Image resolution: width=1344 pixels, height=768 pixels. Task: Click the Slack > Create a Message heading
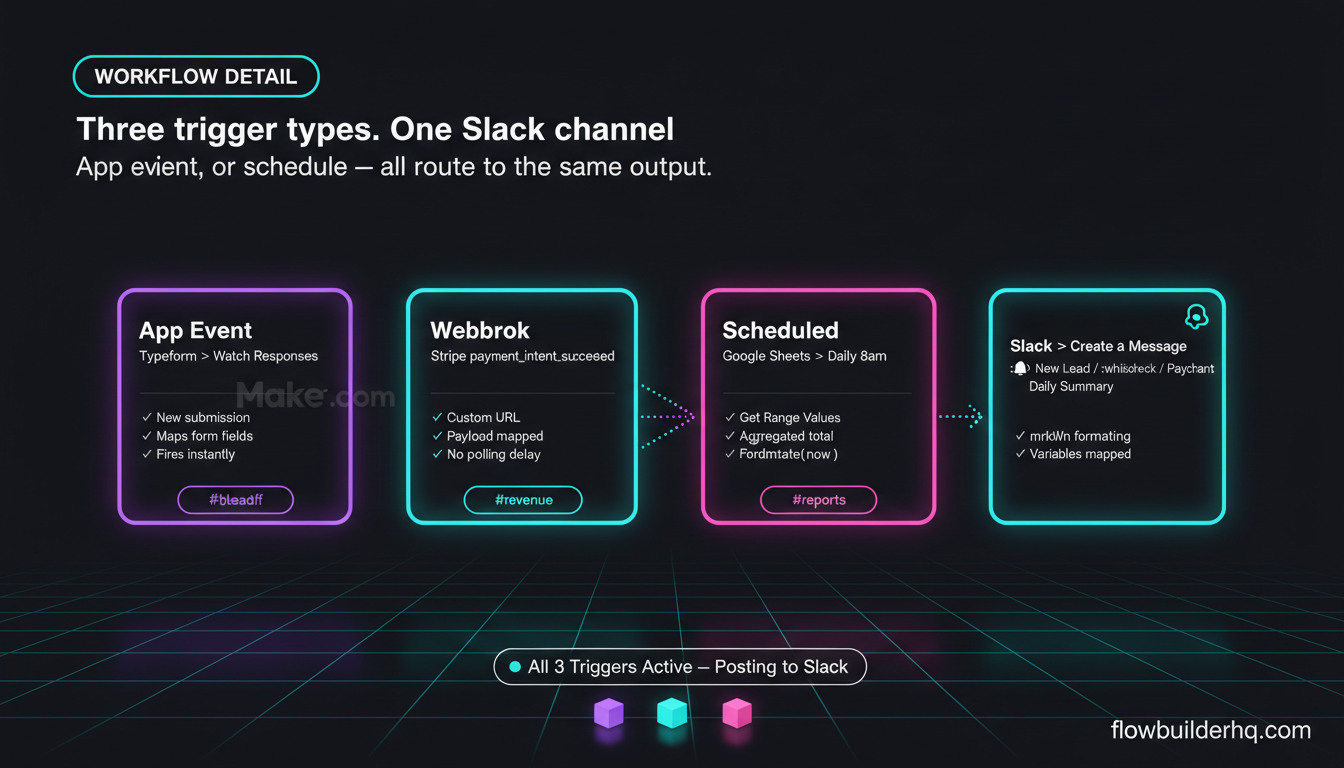point(1098,346)
